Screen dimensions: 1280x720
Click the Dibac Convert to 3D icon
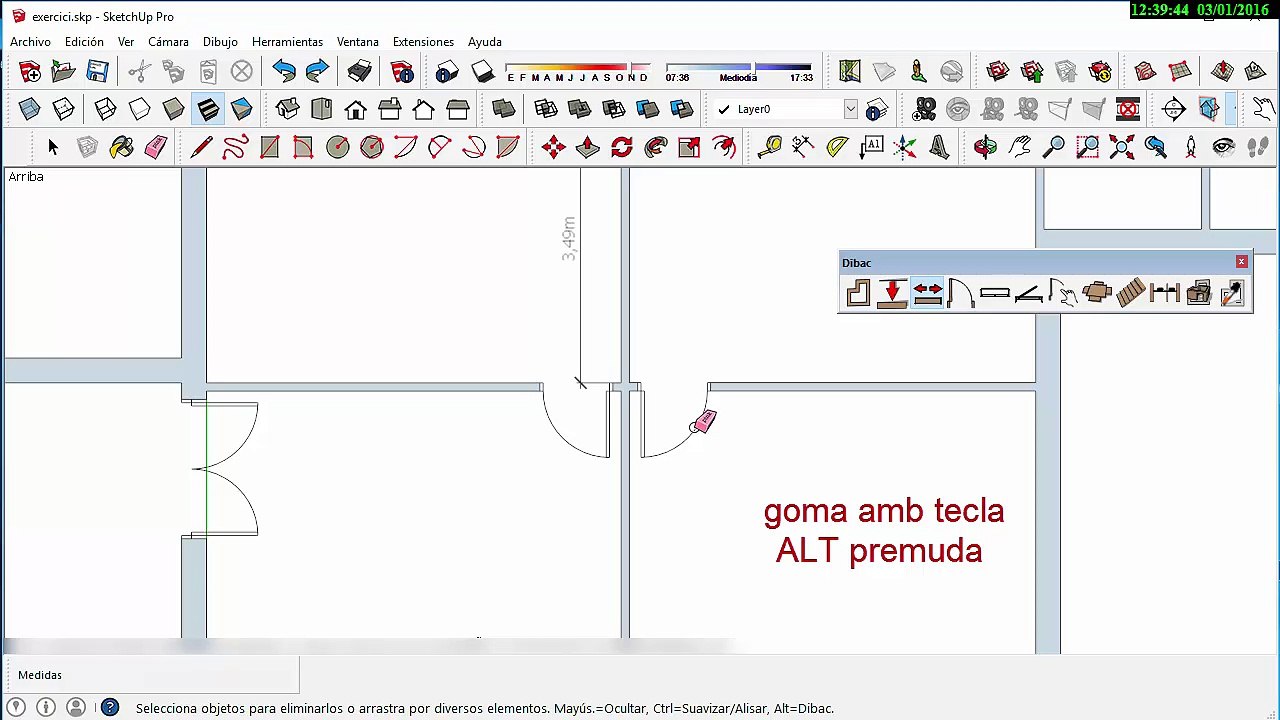click(1199, 293)
